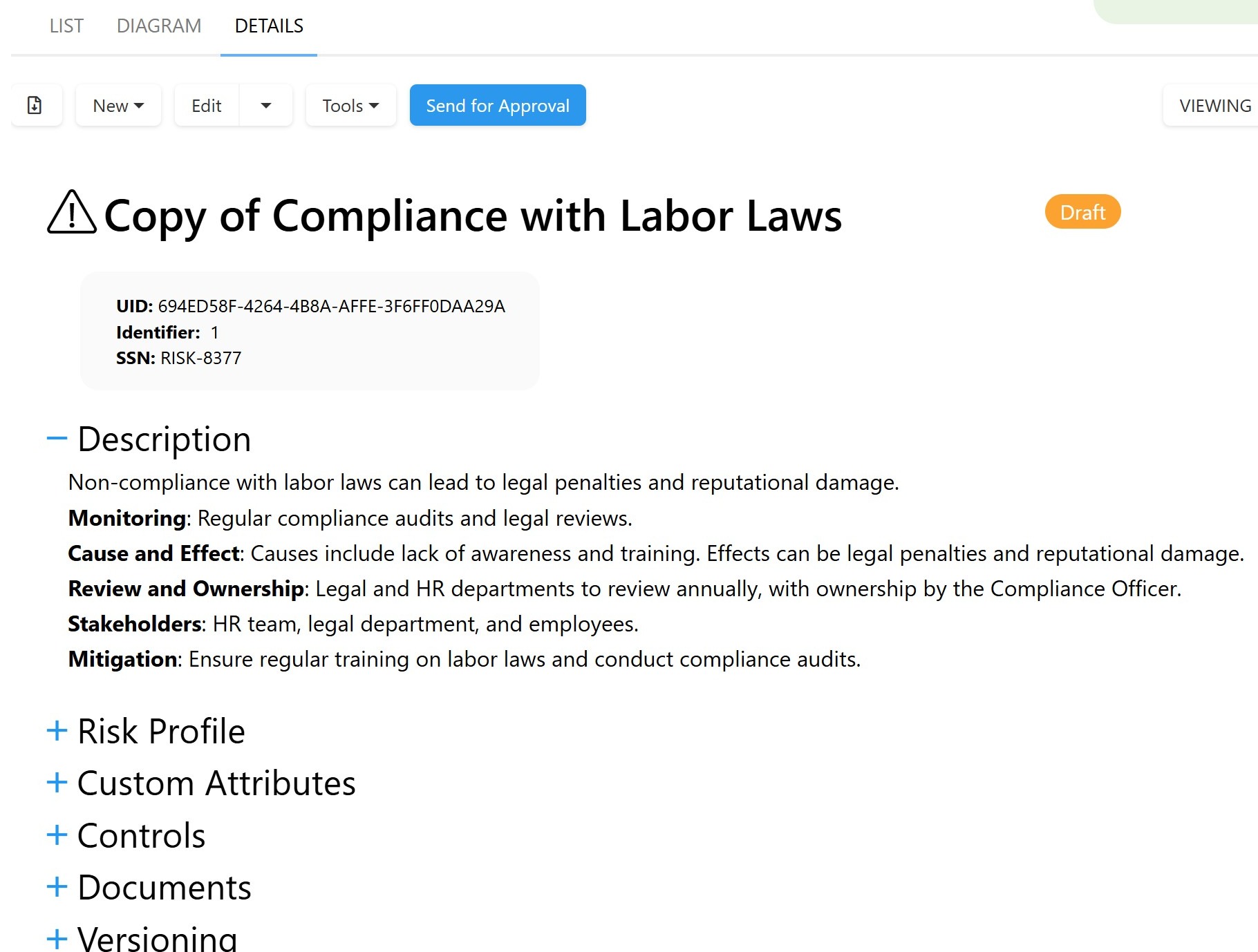Switch to the LIST tab
Image resolution: width=1258 pixels, height=952 pixels.
(66, 26)
